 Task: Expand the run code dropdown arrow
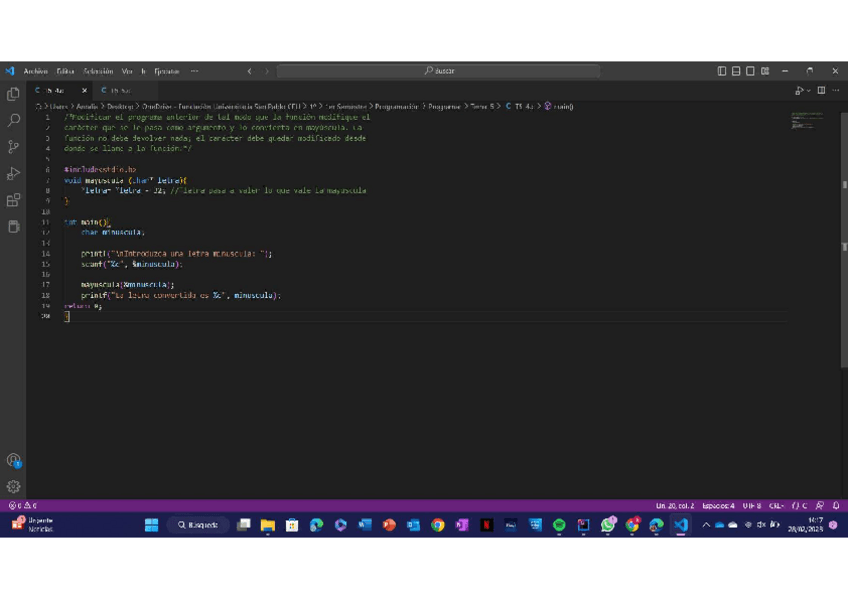coord(808,90)
